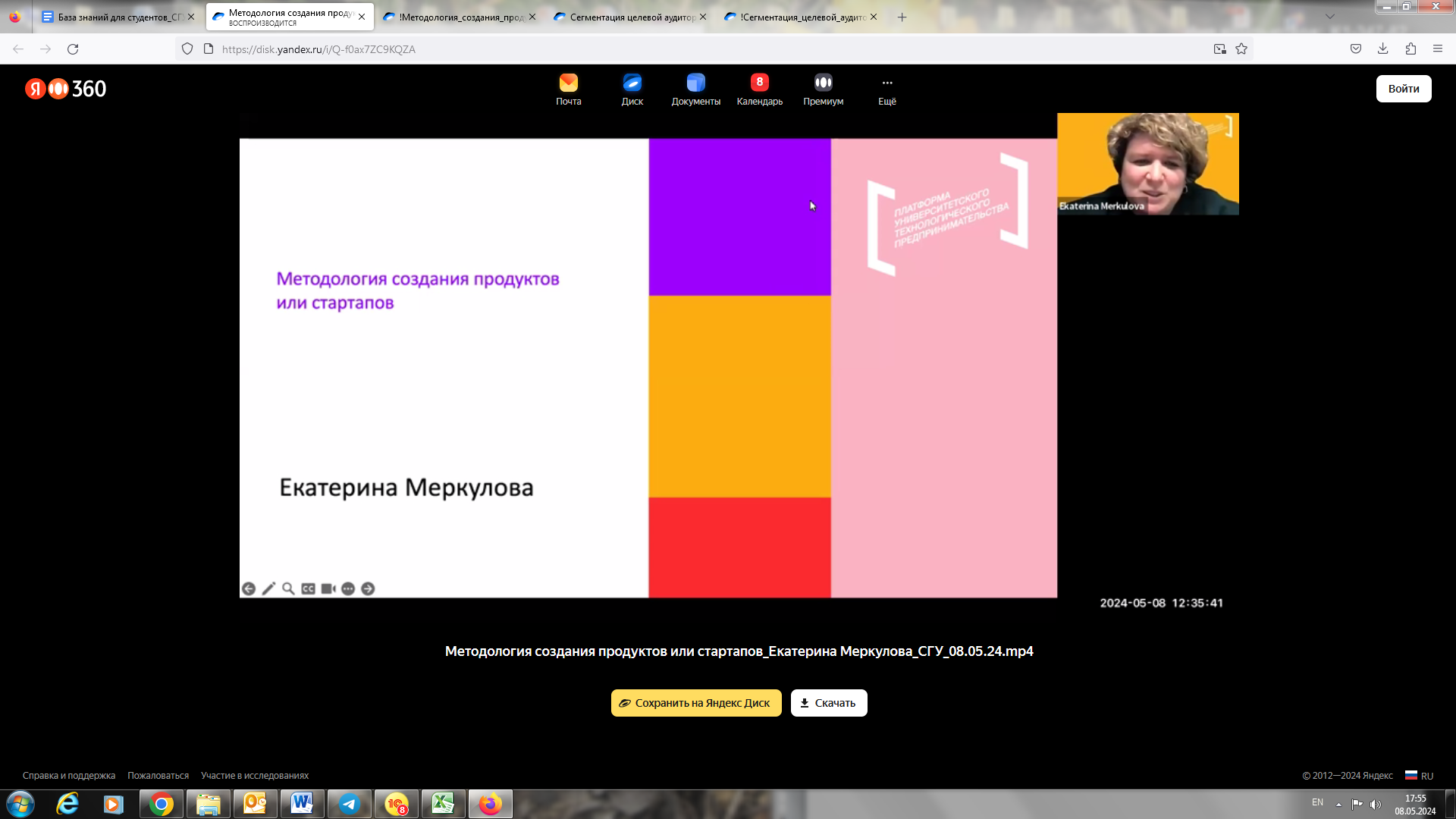Open Premium (Премиум) service icon
Screen dimensions: 1456x819
(x=823, y=83)
